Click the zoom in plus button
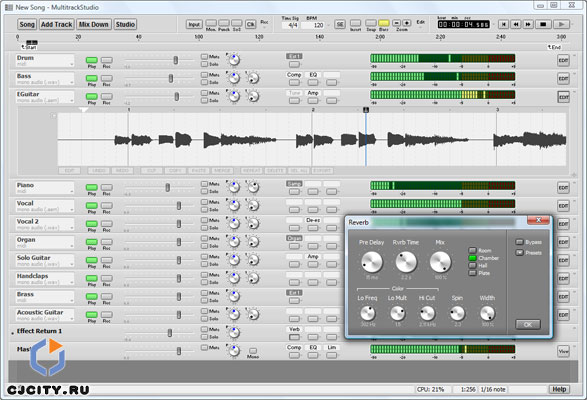Screen dimensions: 587x400 [407, 23]
